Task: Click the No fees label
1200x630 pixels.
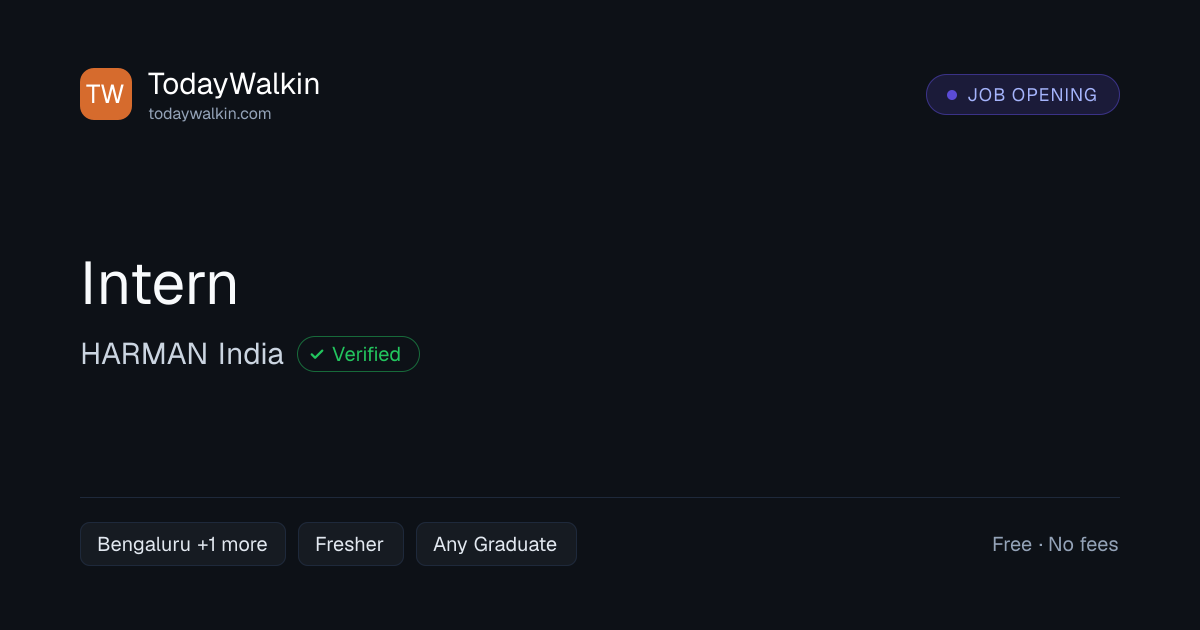Action: tap(1083, 544)
